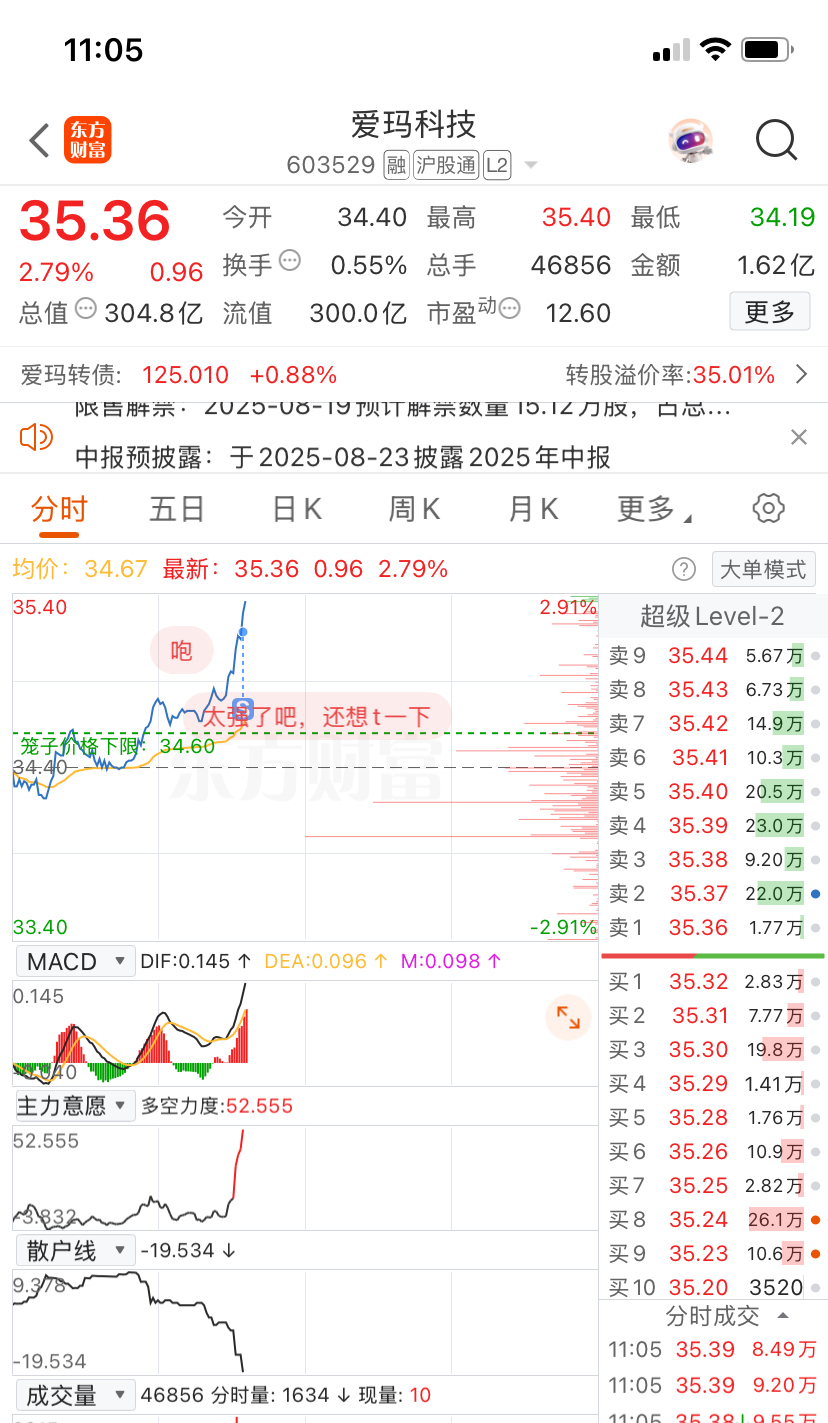Toggle 大单模式 button
828x1423 pixels.
pyautogui.click(x=764, y=569)
